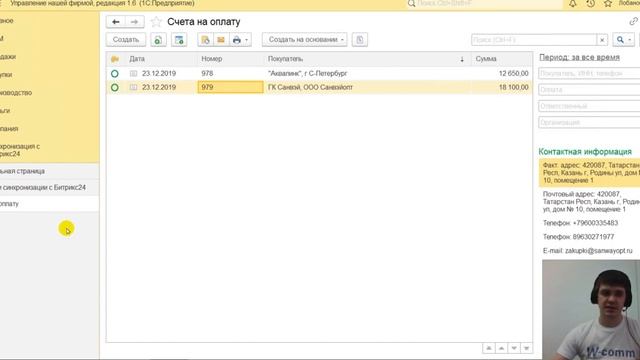Viewport: 640px width, 360px height.
Task: Click the sum 12 650,00
Action: pyautogui.click(x=513, y=73)
